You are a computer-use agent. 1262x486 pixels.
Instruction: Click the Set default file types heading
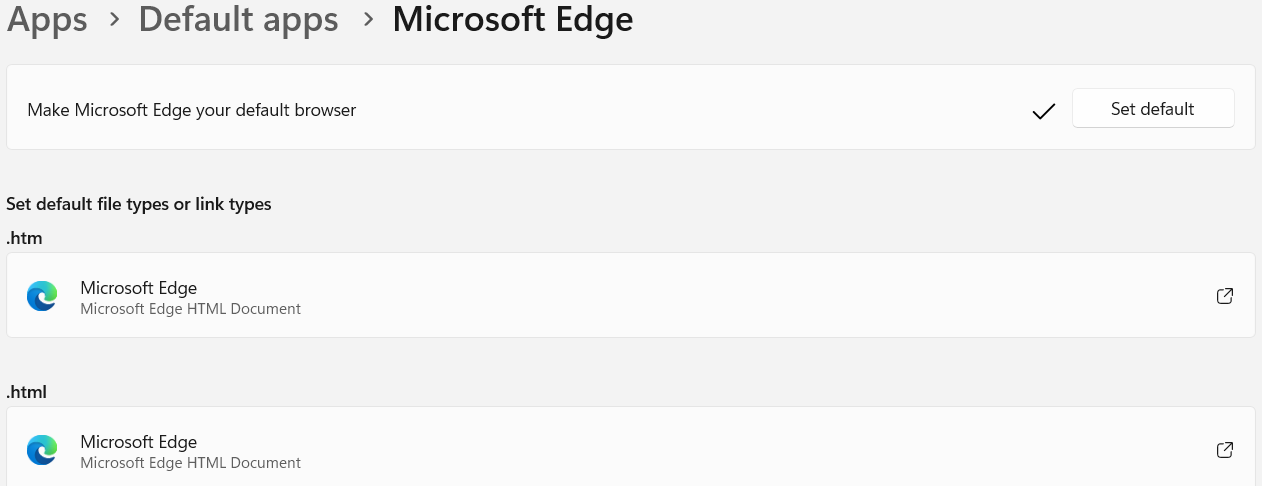(x=139, y=204)
